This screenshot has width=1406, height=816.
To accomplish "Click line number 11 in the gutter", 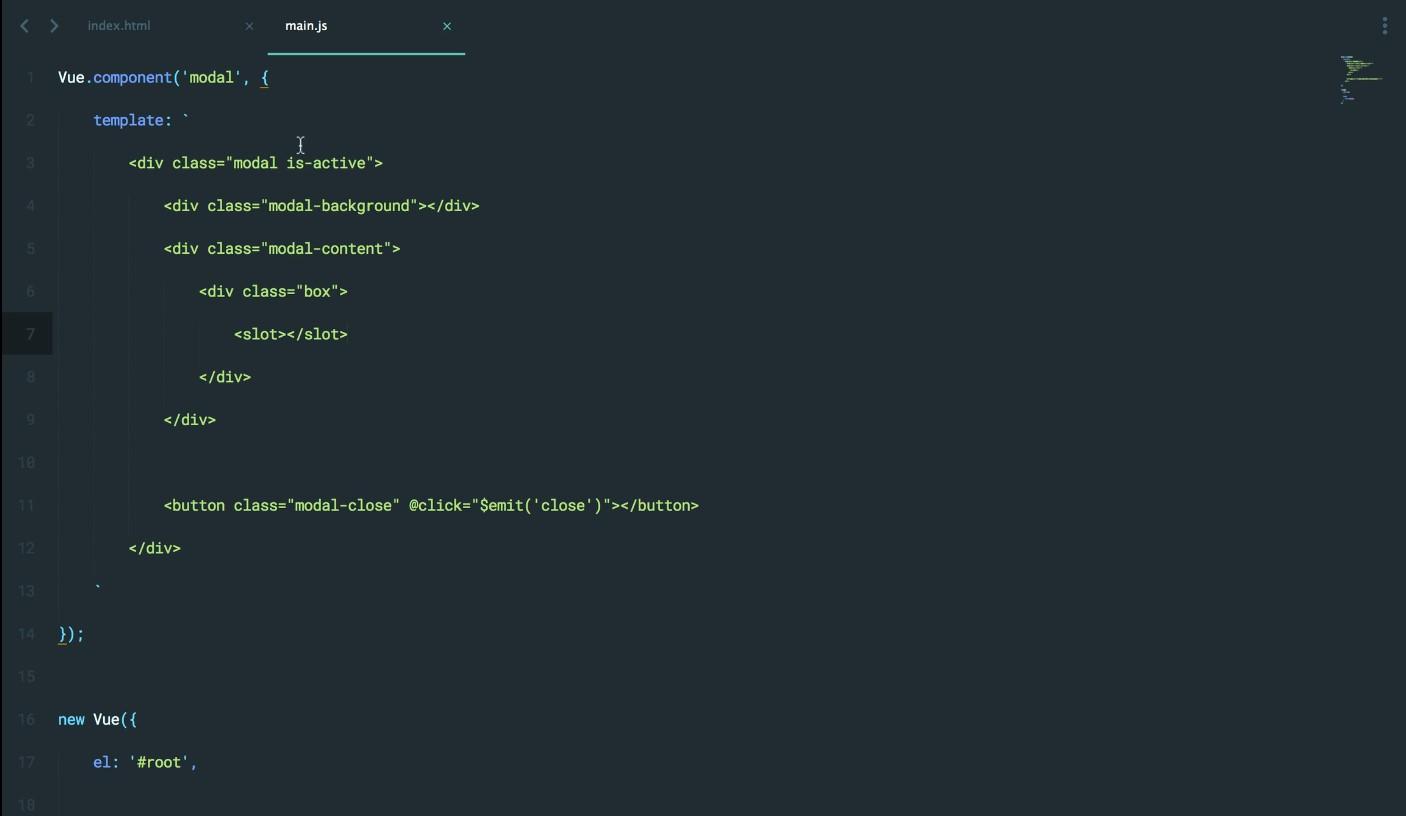I will click(x=27, y=505).
